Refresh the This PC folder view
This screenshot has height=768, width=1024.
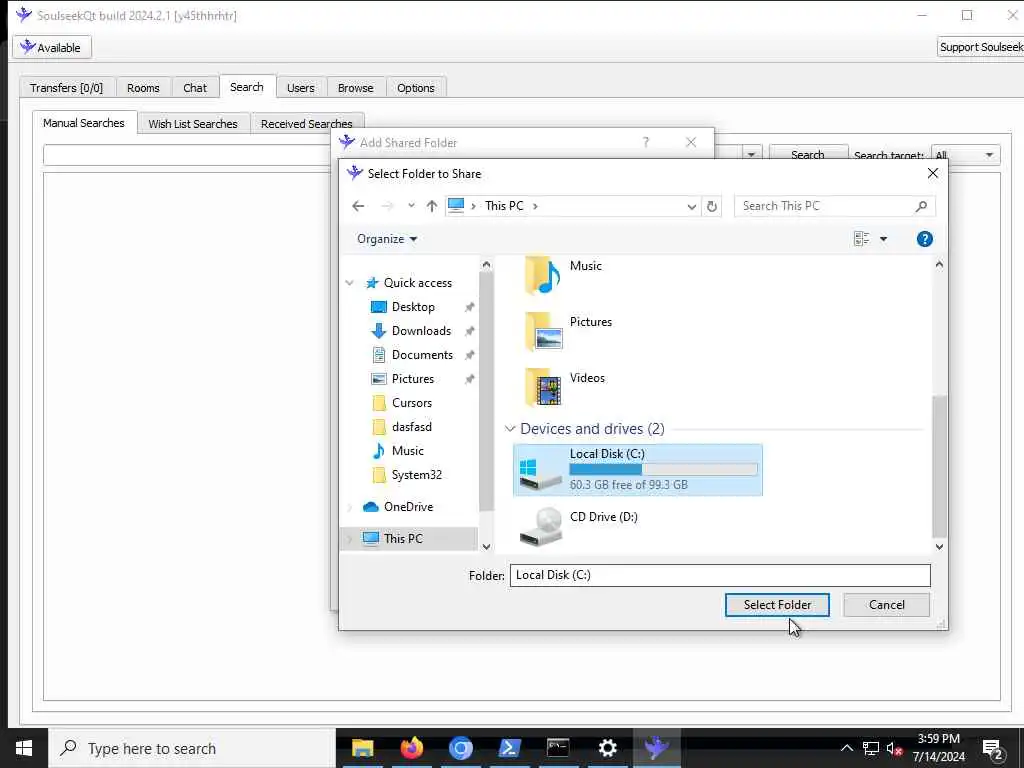(x=712, y=206)
